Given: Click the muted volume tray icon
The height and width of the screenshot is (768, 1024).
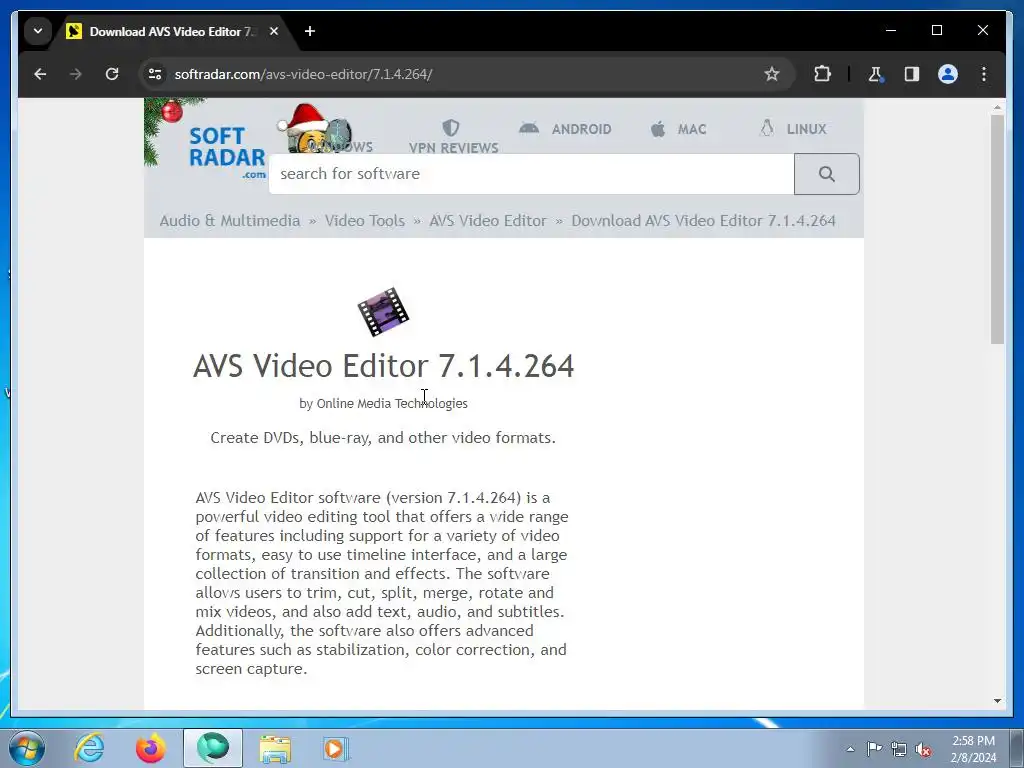Looking at the screenshot, I should click(x=923, y=750).
